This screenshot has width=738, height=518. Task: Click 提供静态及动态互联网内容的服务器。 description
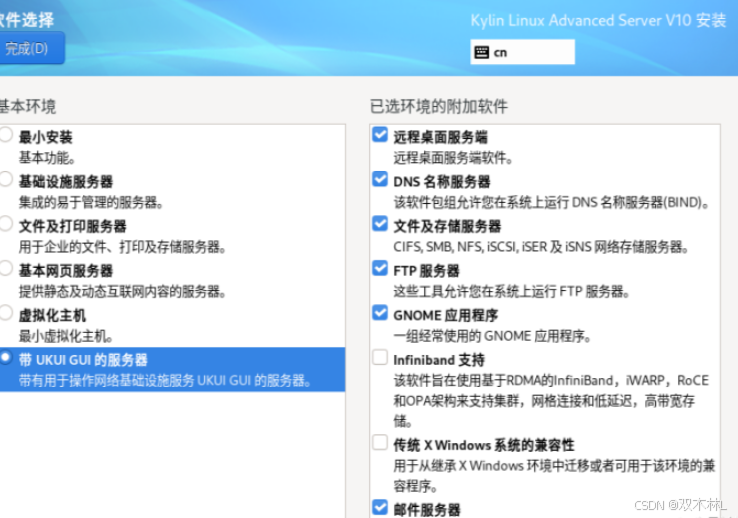(122, 292)
